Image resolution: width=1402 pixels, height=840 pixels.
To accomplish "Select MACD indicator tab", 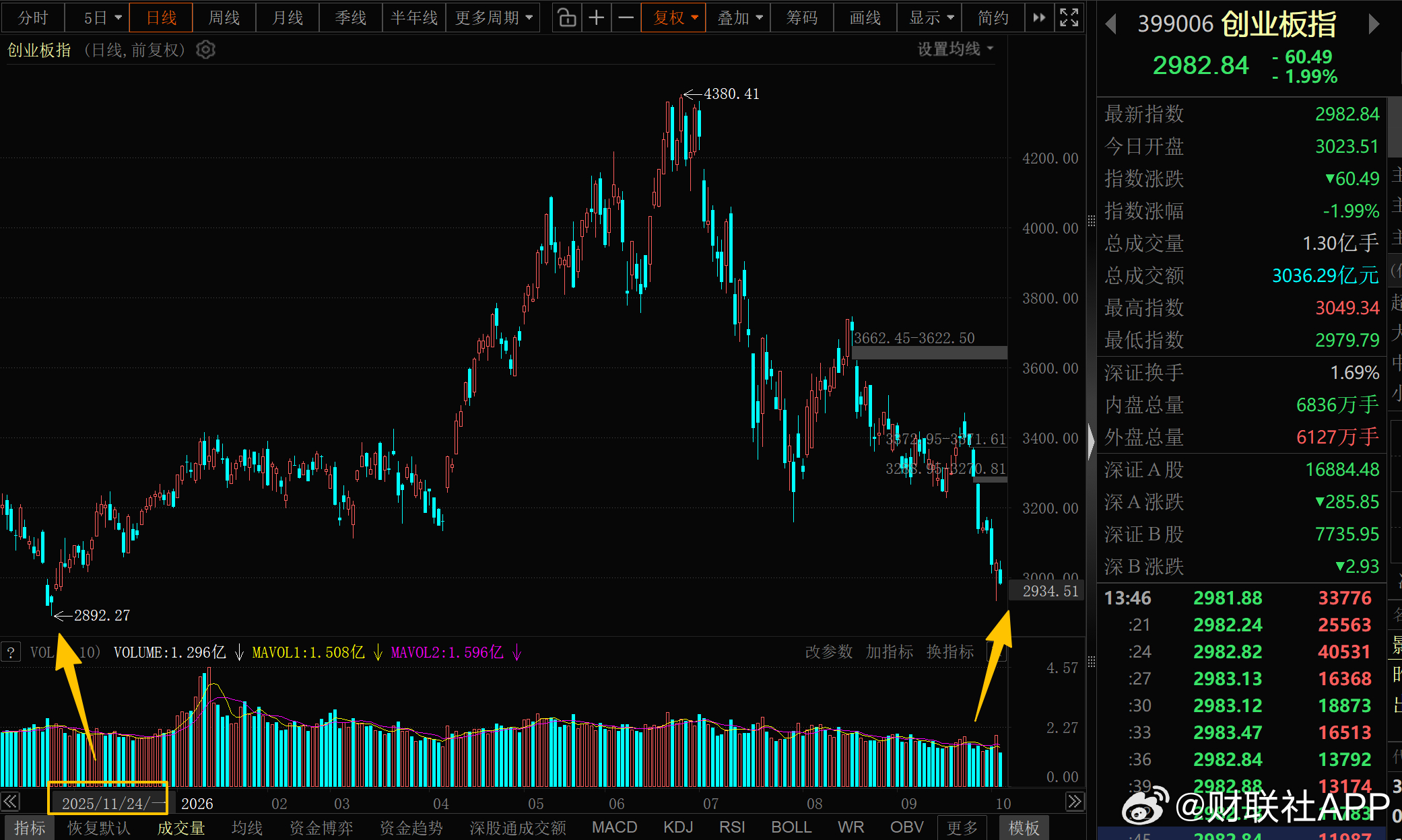I will [x=614, y=827].
